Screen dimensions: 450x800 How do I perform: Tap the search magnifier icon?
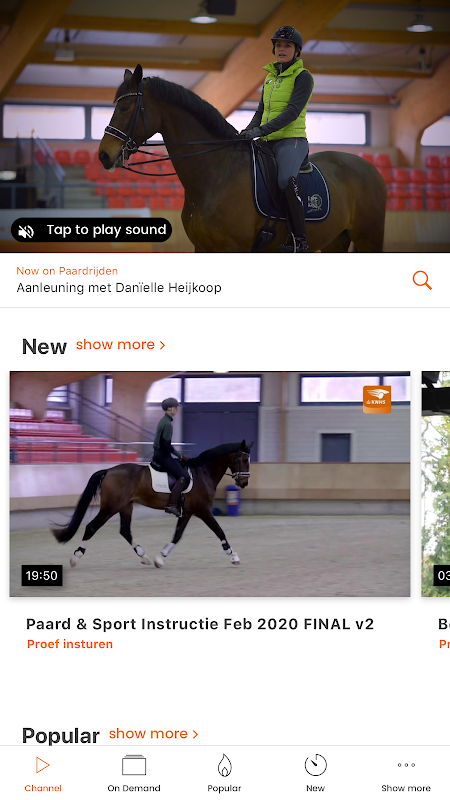pos(422,280)
